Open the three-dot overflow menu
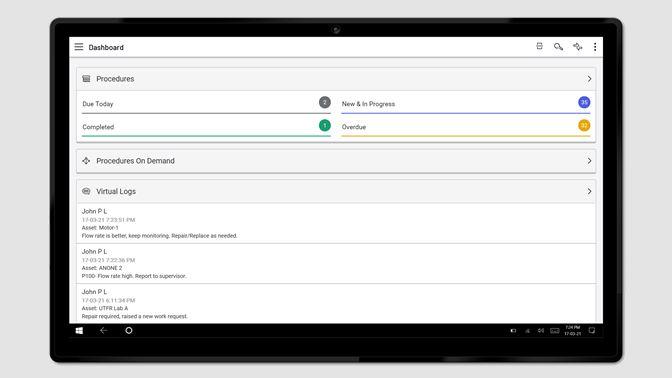672x378 pixels. (595, 47)
